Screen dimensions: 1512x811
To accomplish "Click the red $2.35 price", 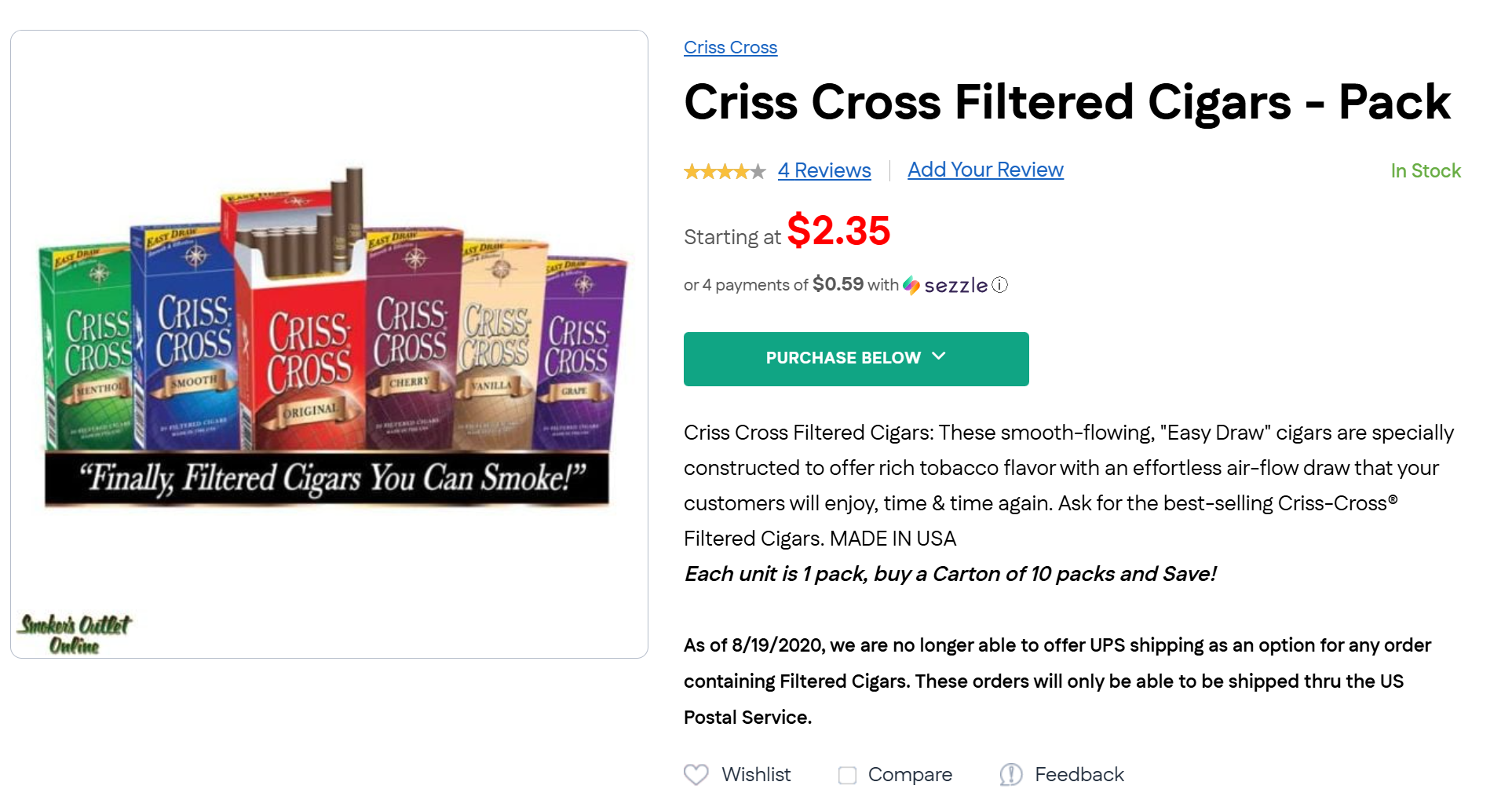I will click(x=838, y=231).
